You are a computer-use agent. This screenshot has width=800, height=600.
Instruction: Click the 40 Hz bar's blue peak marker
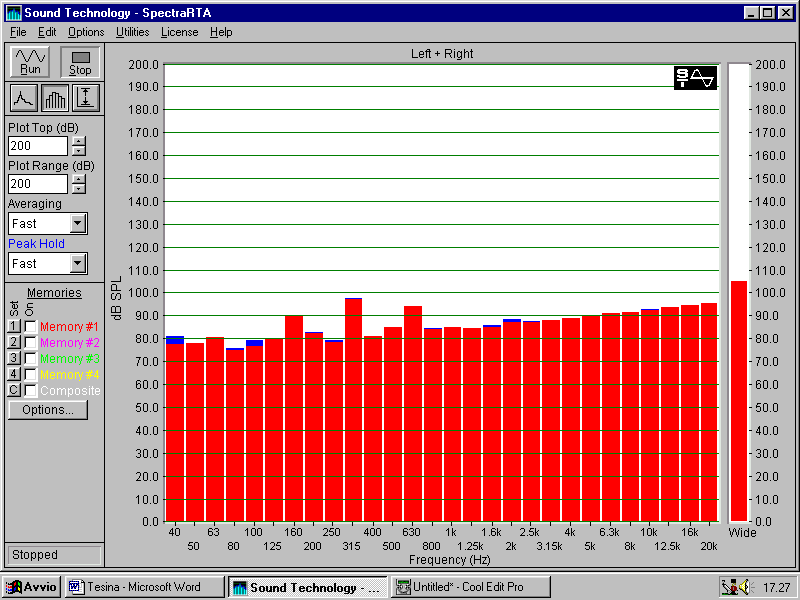pyautogui.click(x=175, y=340)
